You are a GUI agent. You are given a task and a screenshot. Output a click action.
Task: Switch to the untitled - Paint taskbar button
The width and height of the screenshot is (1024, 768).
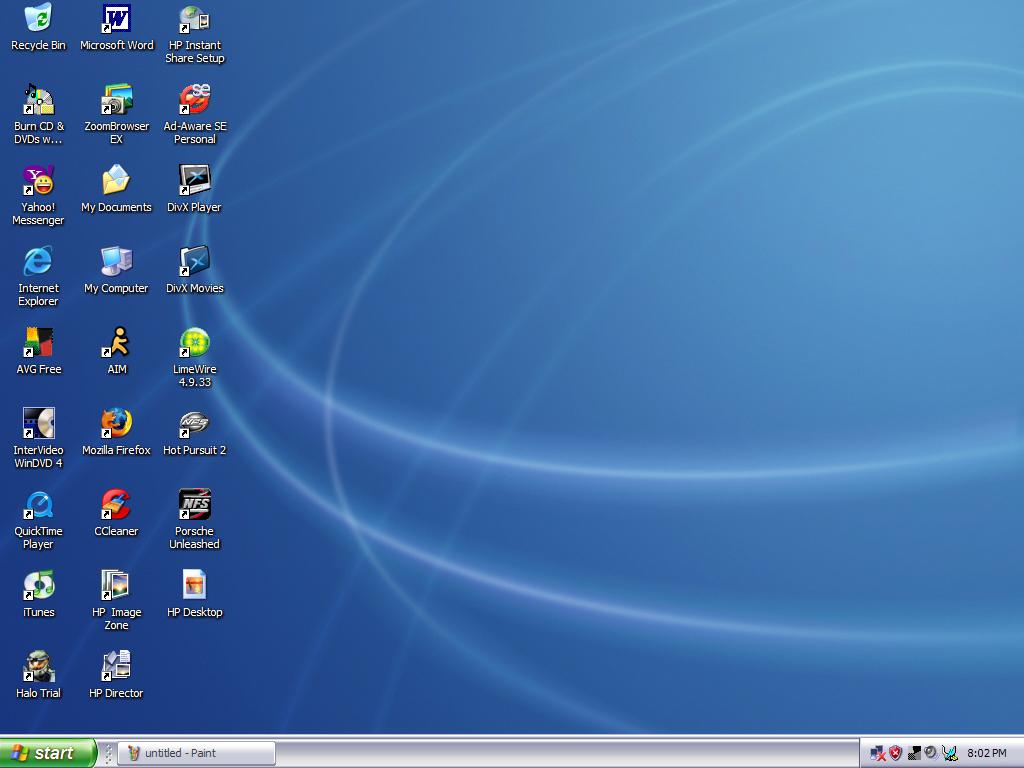pyautogui.click(x=197, y=753)
